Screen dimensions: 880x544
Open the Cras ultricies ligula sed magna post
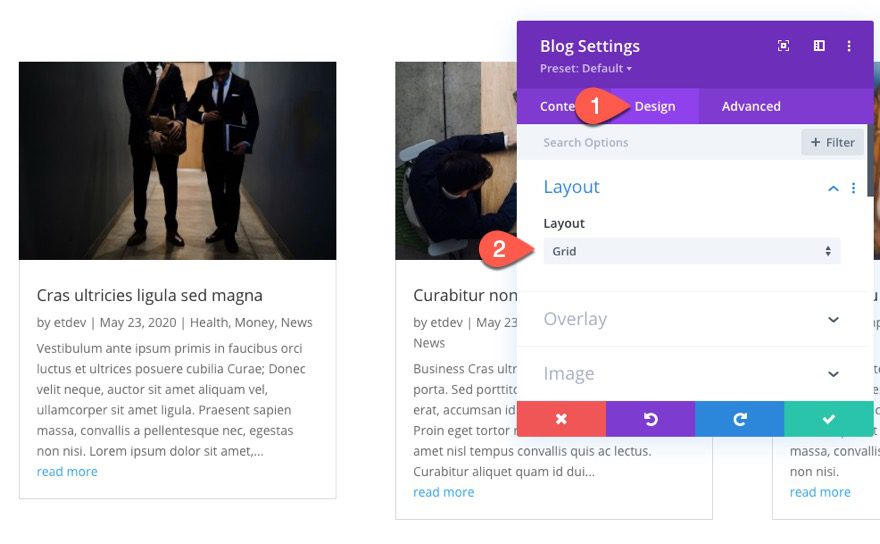tap(150, 295)
